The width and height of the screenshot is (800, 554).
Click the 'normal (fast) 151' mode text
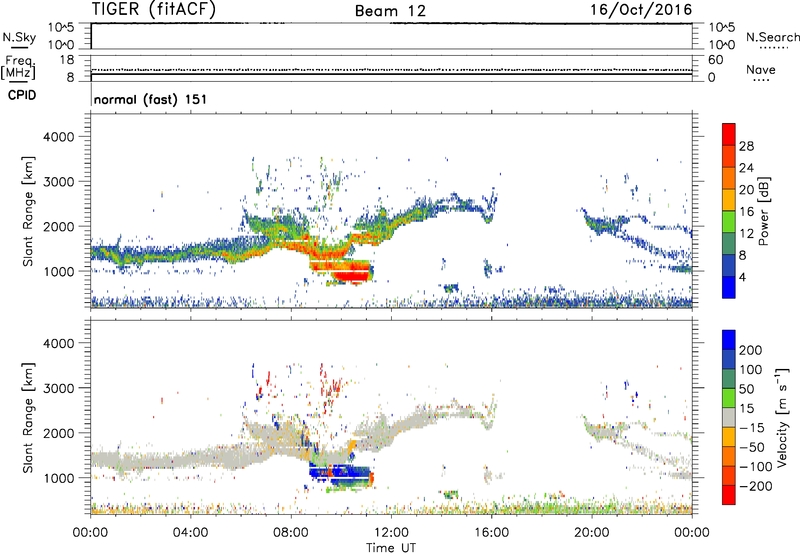point(151,99)
